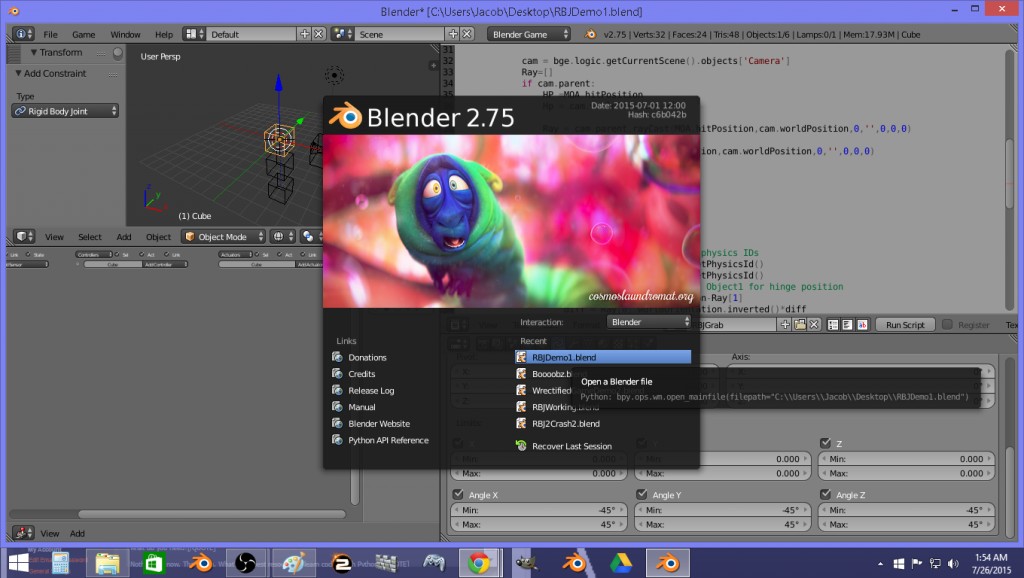Disable the Z axis limit checkbox
Image resolution: width=1024 pixels, height=578 pixels.
click(x=825, y=442)
